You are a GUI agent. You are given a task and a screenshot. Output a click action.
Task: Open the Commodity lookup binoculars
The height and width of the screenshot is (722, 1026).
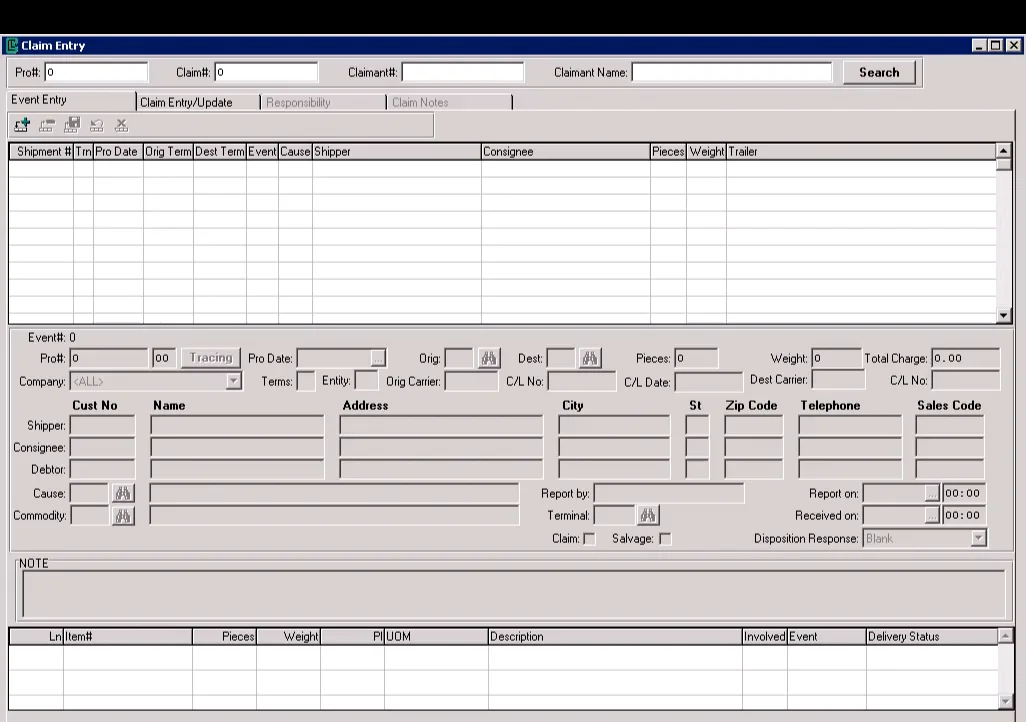[x=123, y=516]
